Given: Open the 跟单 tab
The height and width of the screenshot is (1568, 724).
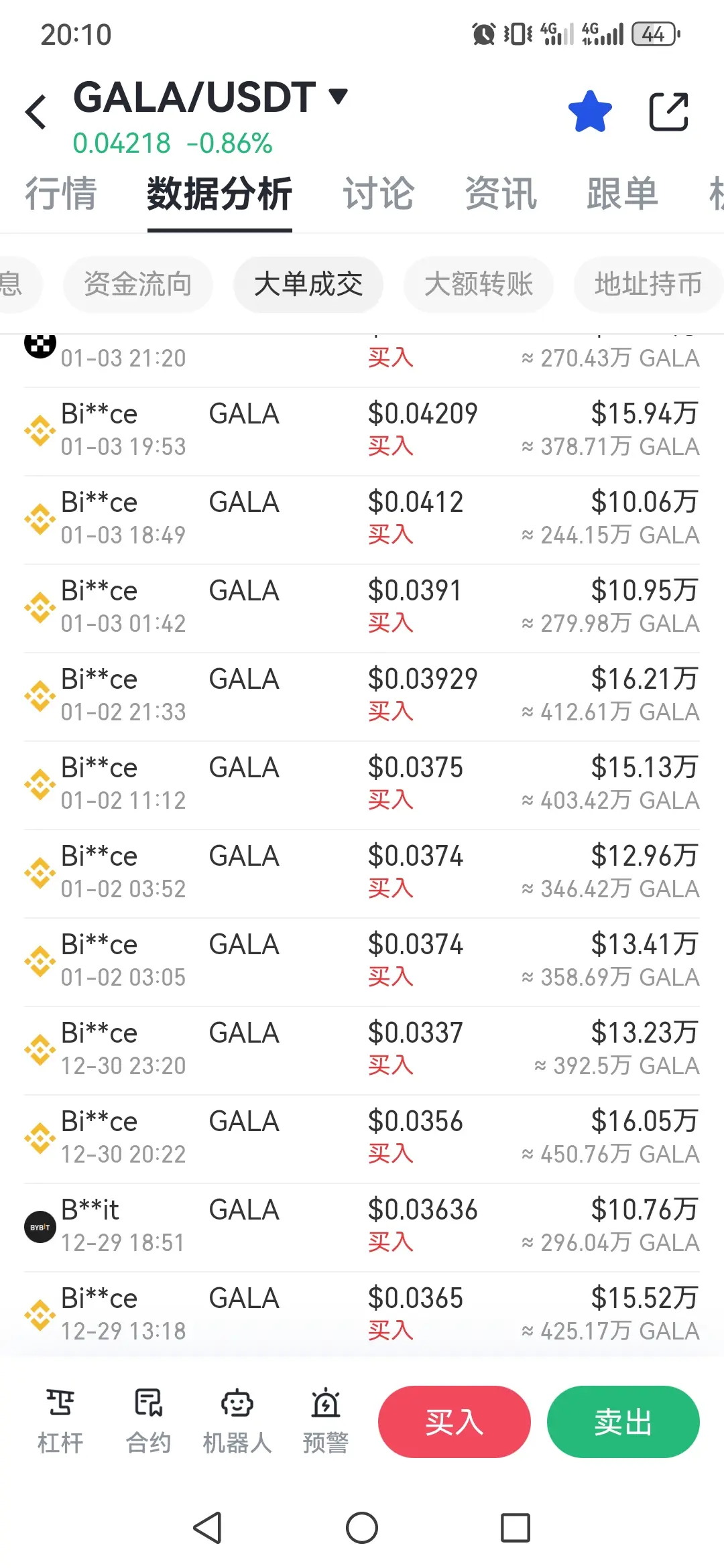Looking at the screenshot, I should [x=622, y=194].
